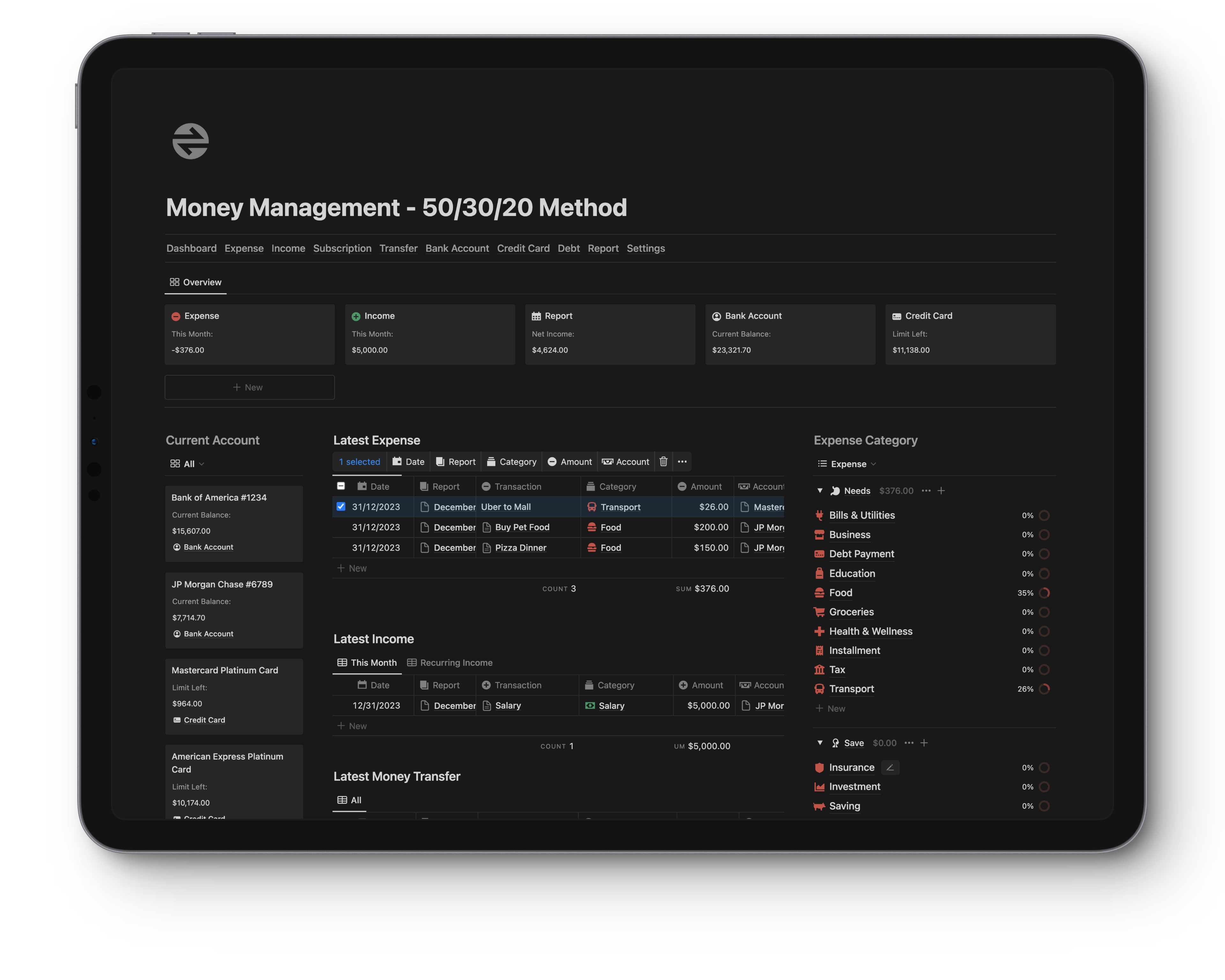Viewport: 1225px width, 980px height.
Task: Open the Report property in selection toolbar
Action: pos(456,462)
